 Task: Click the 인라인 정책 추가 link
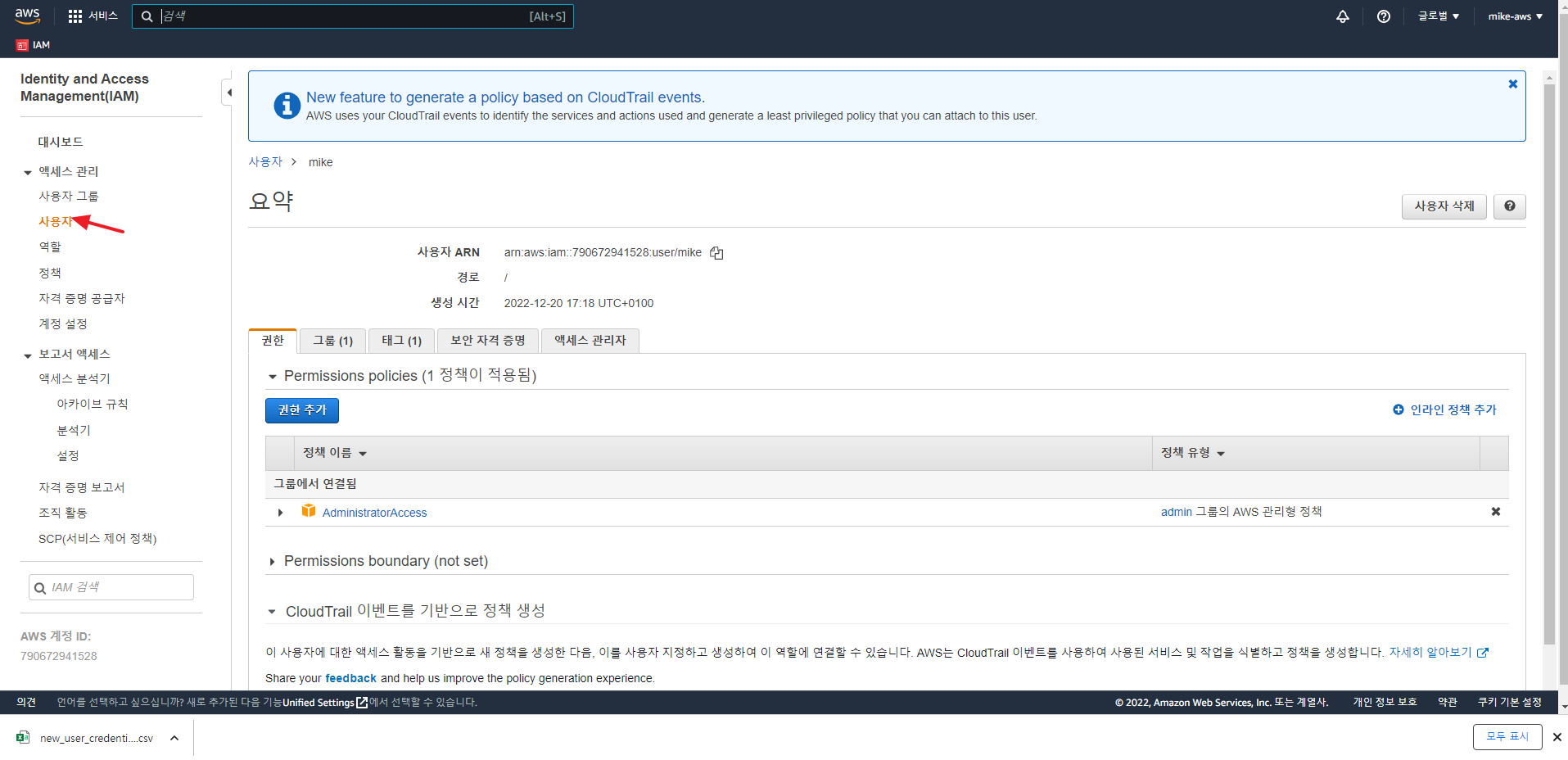coord(1453,409)
